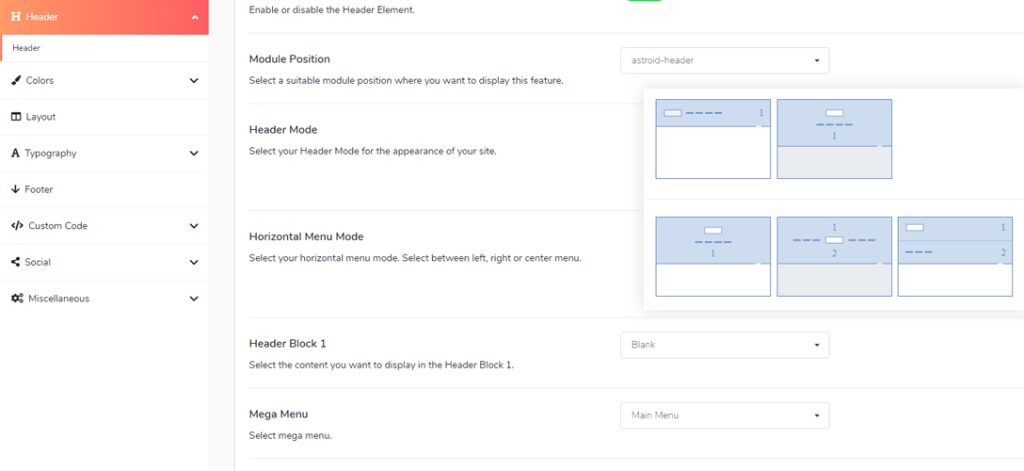Click the Social share icon
Viewport: 1024px width, 471px height.
(16, 262)
